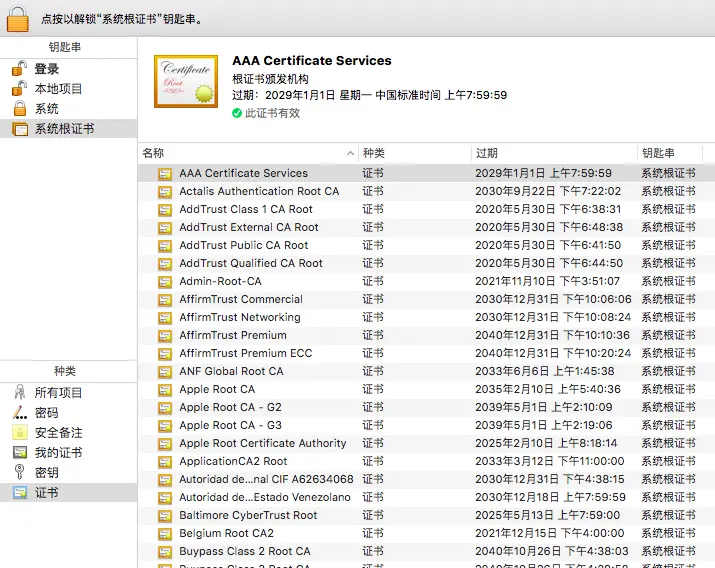Select Autoridad de...nal CIF A62634068 row
The height and width of the screenshot is (568, 715).
coord(426,479)
